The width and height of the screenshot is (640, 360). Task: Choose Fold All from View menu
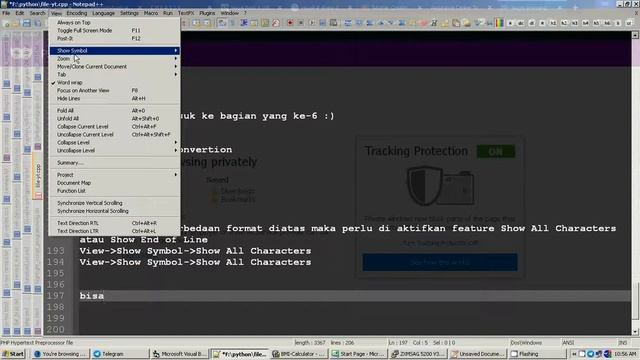tap(114, 111)
